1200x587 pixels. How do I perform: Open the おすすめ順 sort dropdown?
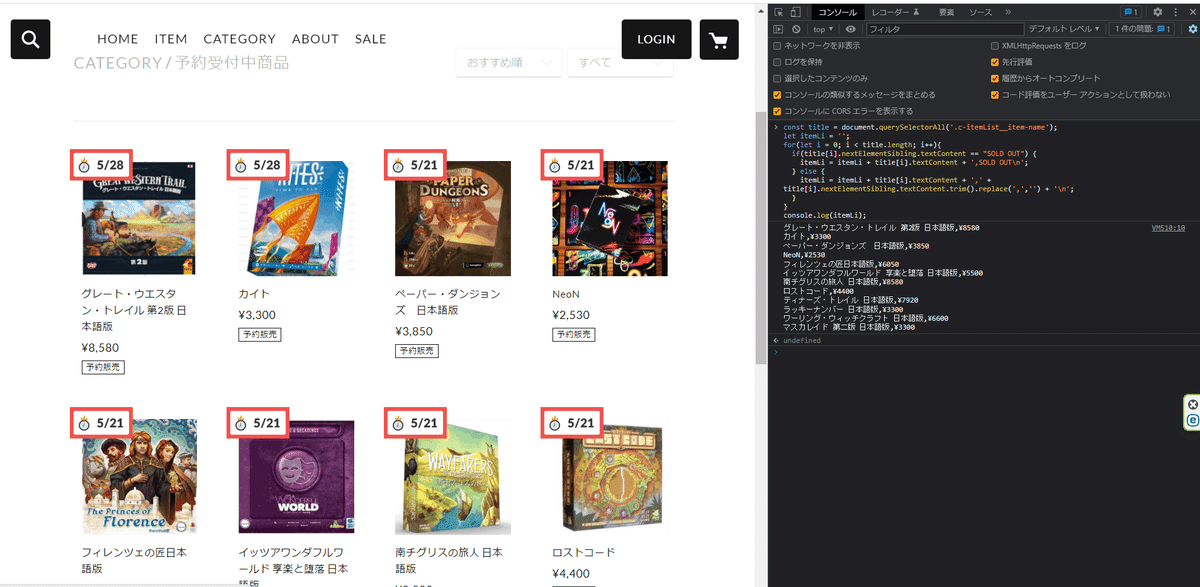point(508,62)
